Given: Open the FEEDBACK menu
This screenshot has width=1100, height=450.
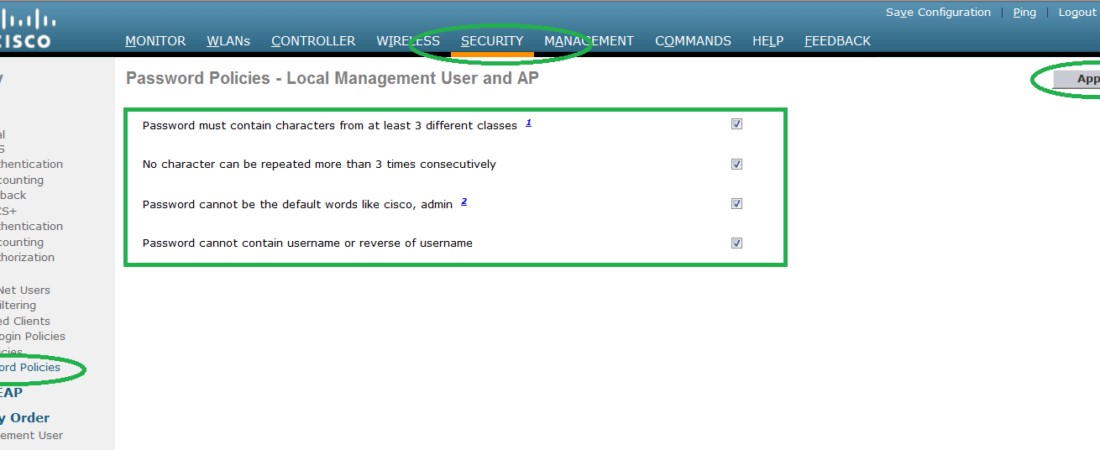Looking at the screenshot, I should point(837,41).
